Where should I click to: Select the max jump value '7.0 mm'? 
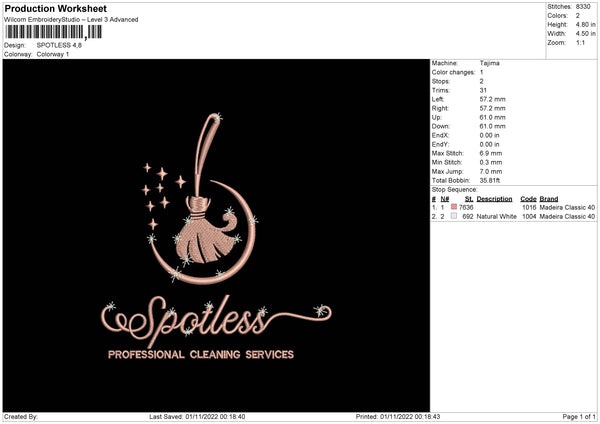pos(491,171)
